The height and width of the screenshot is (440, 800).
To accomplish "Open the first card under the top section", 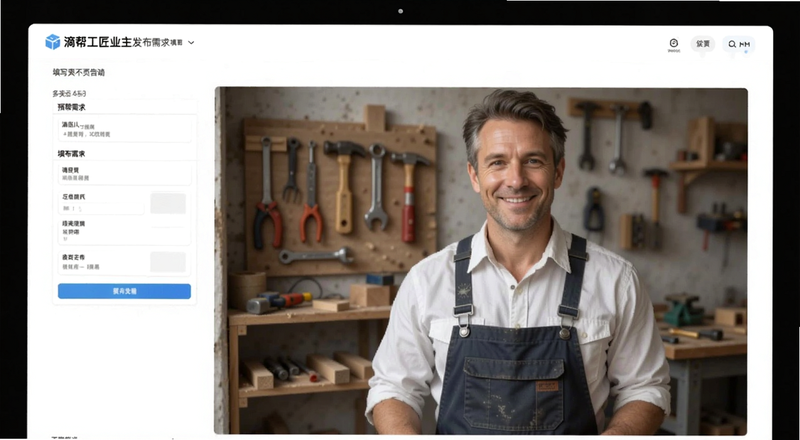I will coord(124,129).
